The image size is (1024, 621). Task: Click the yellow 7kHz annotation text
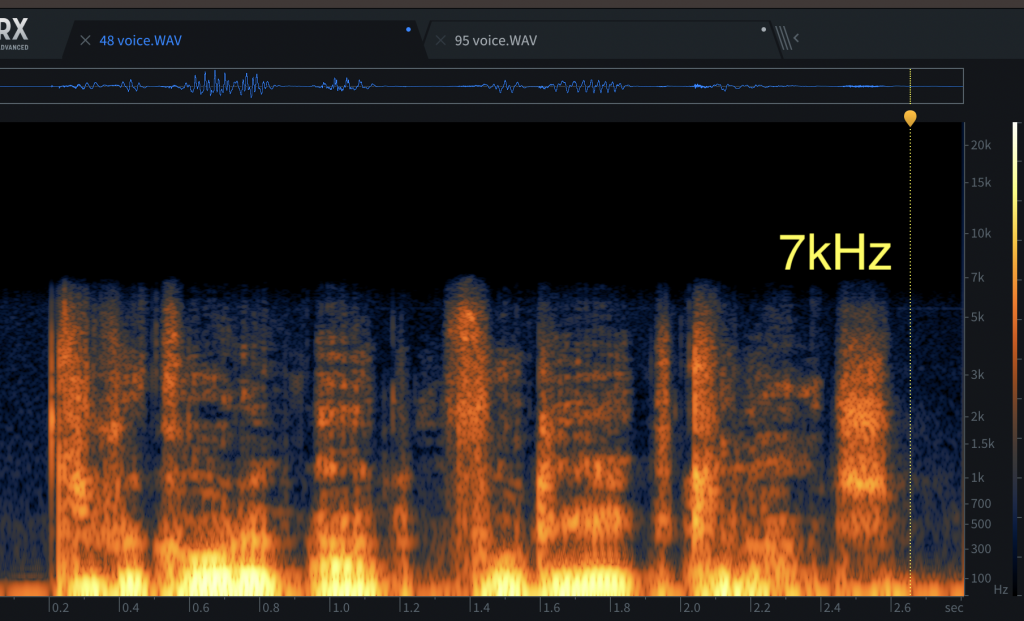tap(835, 255)
